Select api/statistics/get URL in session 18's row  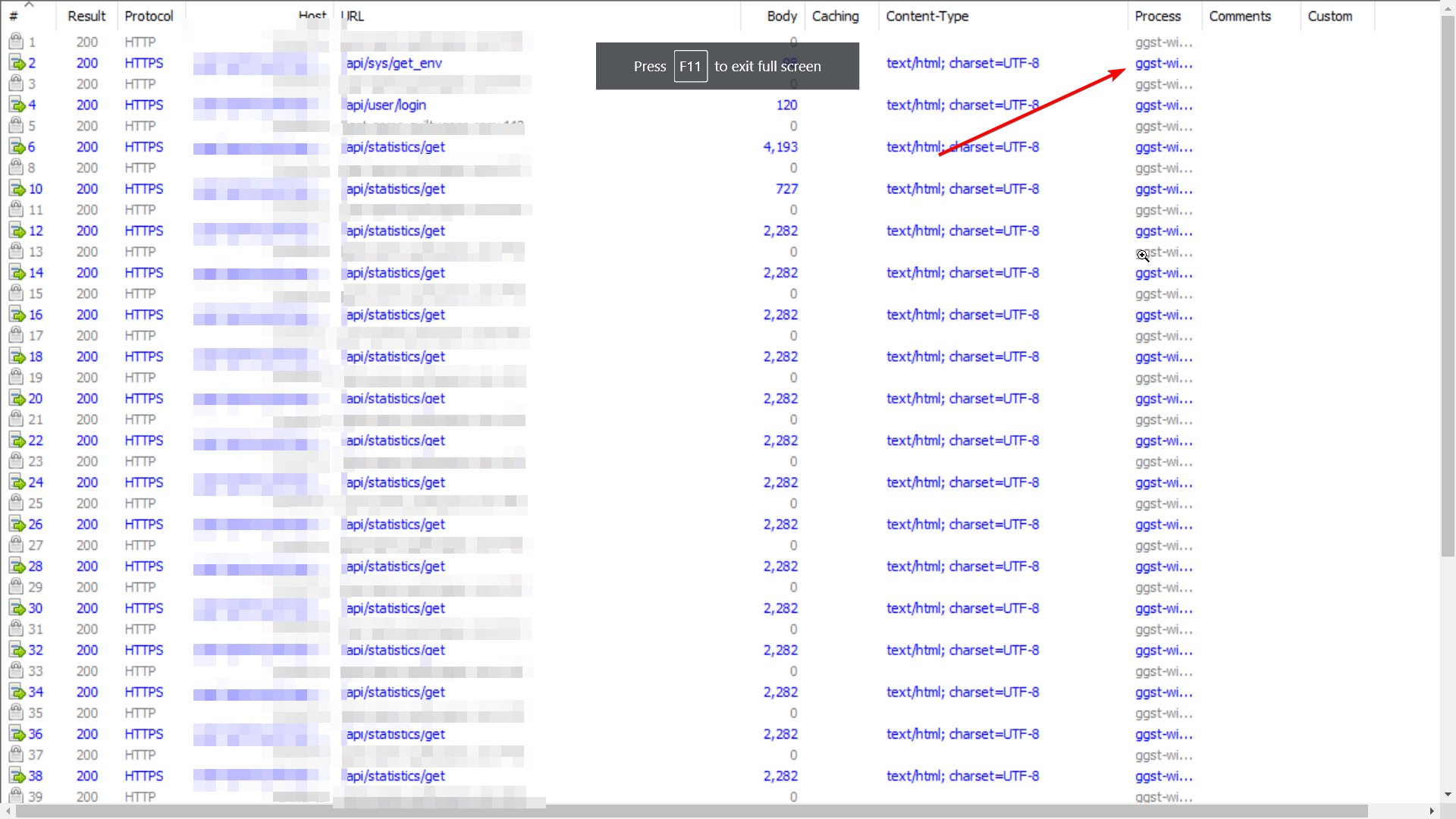click(396, 356)
